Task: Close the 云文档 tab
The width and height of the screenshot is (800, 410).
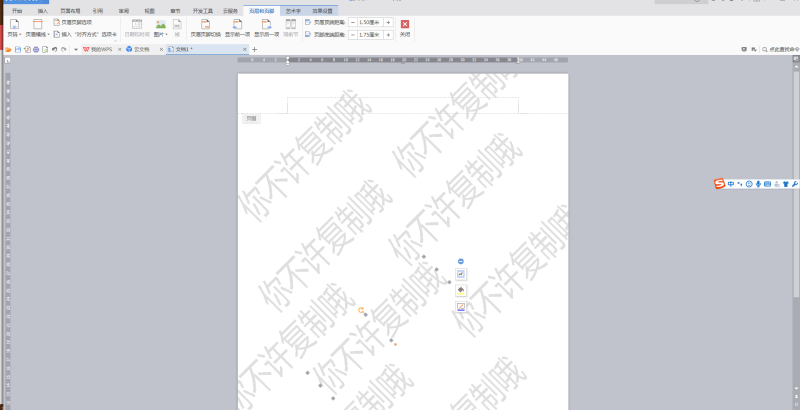Action: (x=161, y=49)
